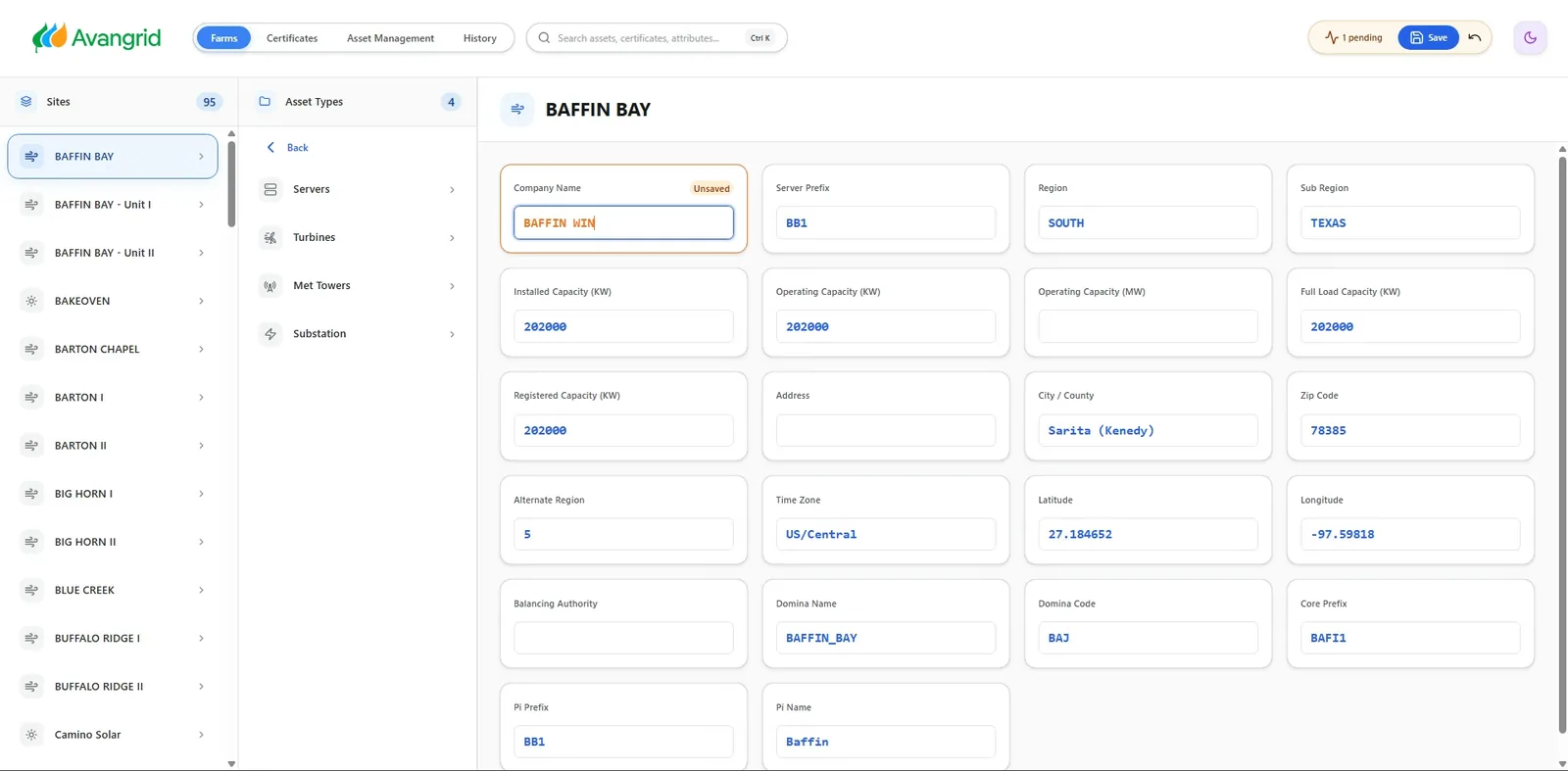Screen dimensions: 1568x771
Task: Click the Sites layers icon
Action: (26, 102)
